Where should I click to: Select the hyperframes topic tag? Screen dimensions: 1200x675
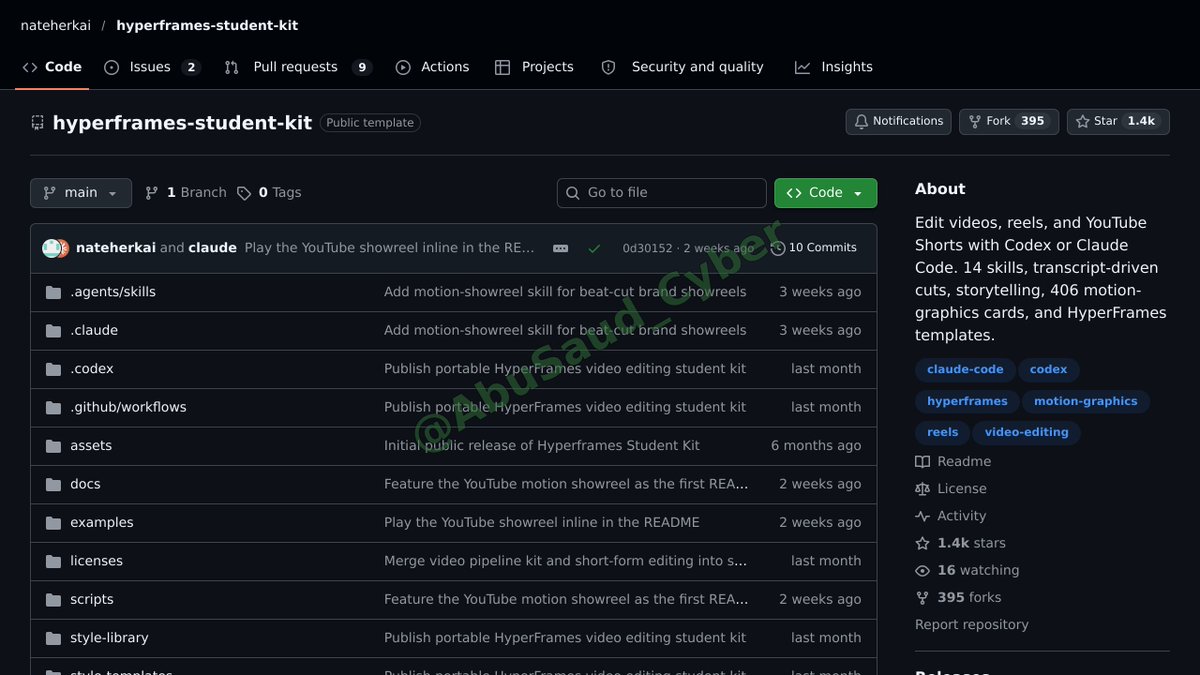tap(967, 401)
